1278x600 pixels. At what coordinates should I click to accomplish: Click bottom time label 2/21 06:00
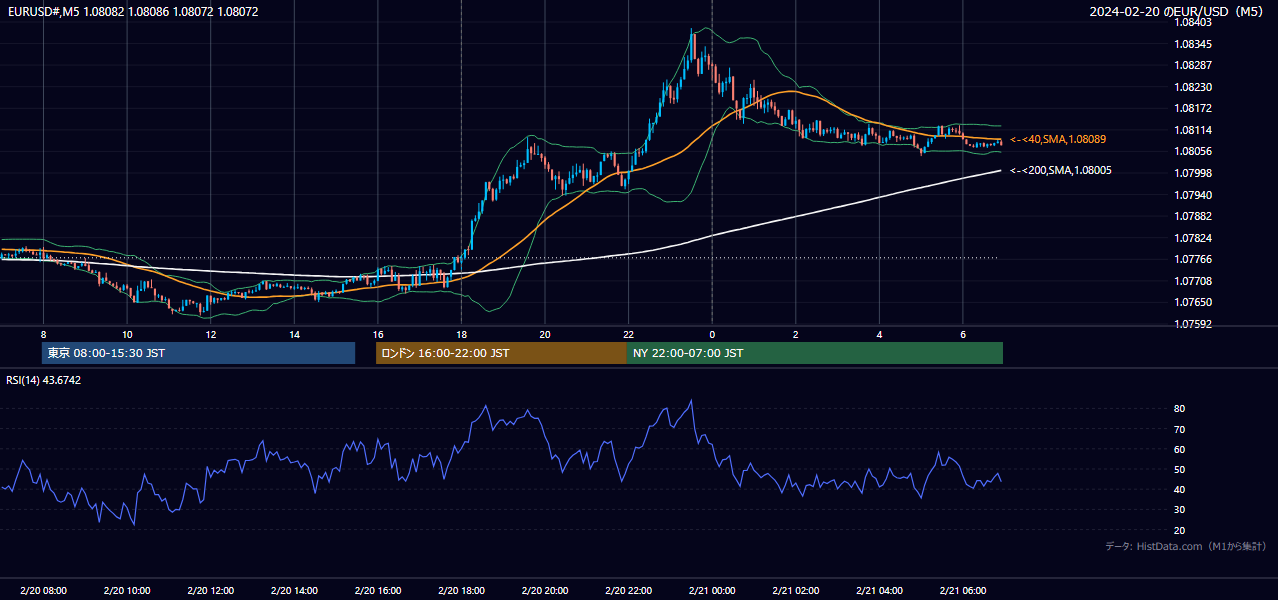click(963, 591)
